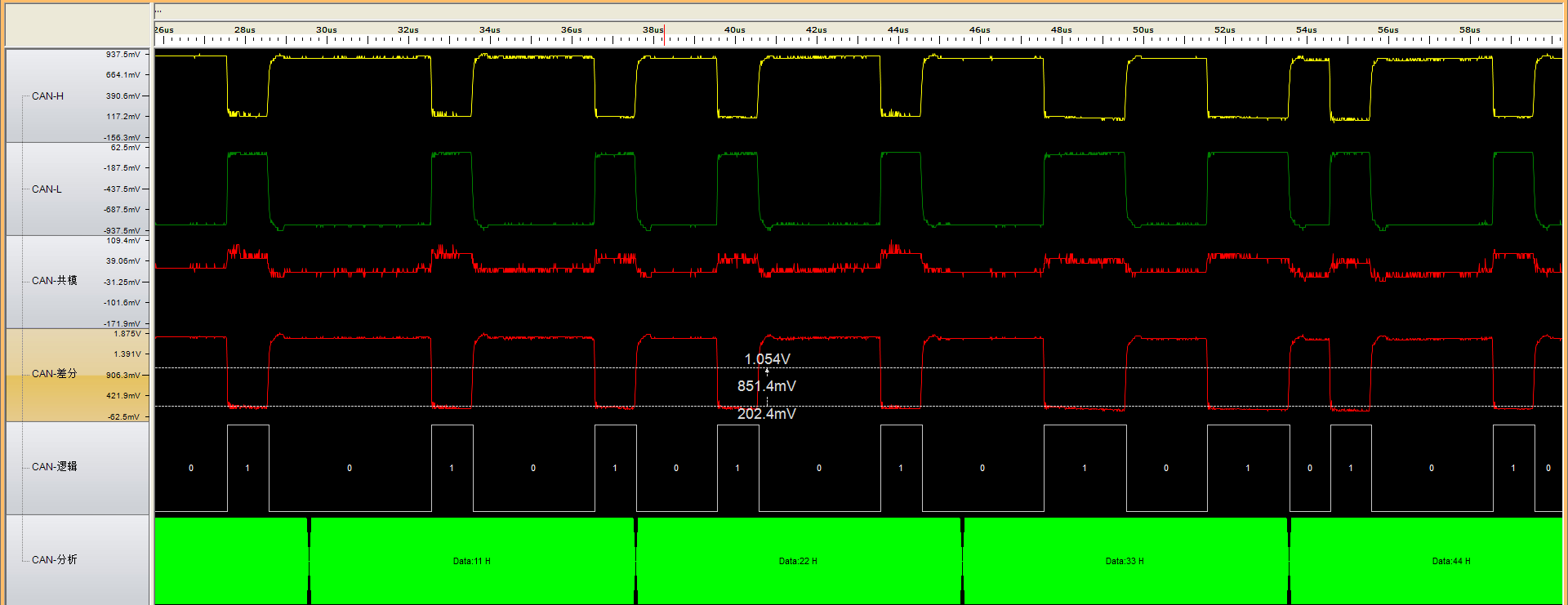This screenshot has width=1568, height=605.
Task: Click the 202.4mV lower cursor readout
Action: 767,414
